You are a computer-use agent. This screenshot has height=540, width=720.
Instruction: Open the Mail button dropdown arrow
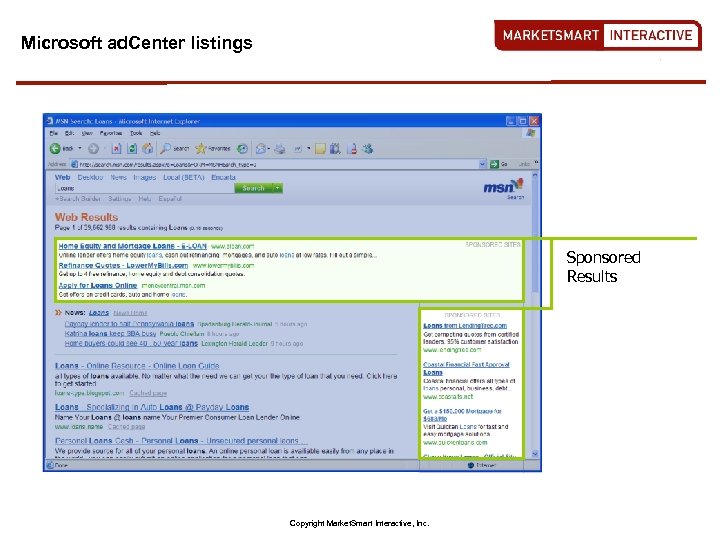point(269,148)
